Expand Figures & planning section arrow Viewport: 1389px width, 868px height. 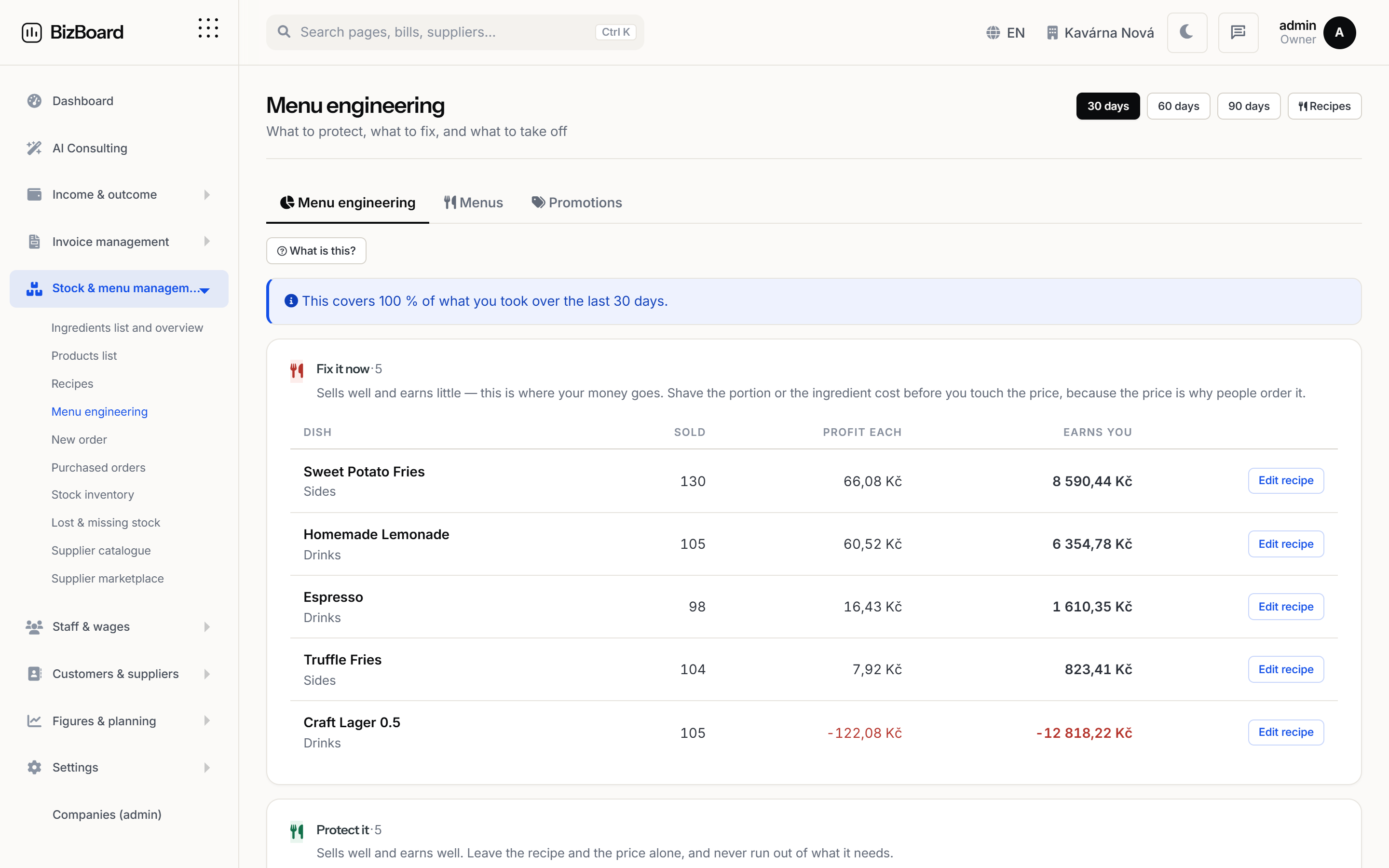(x=206, y=721)
